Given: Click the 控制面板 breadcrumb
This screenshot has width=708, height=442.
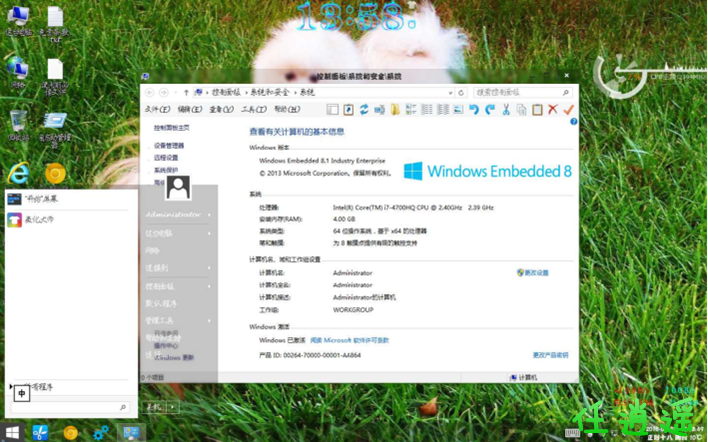Looking at the screenshot, I should [x=226, y=93].
